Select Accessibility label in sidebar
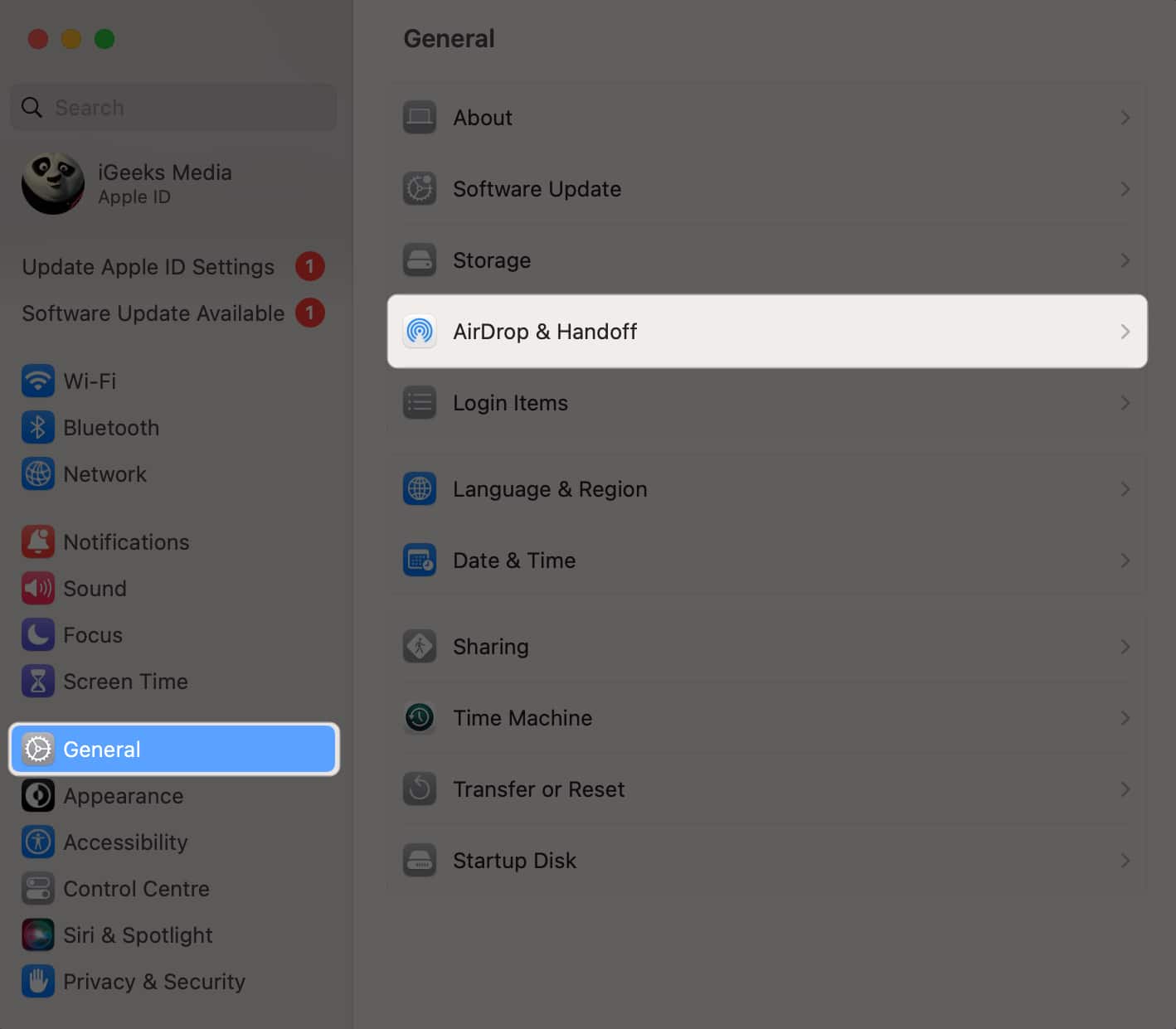Screen dimensions: 1176x1029 (x=125, y=842)
